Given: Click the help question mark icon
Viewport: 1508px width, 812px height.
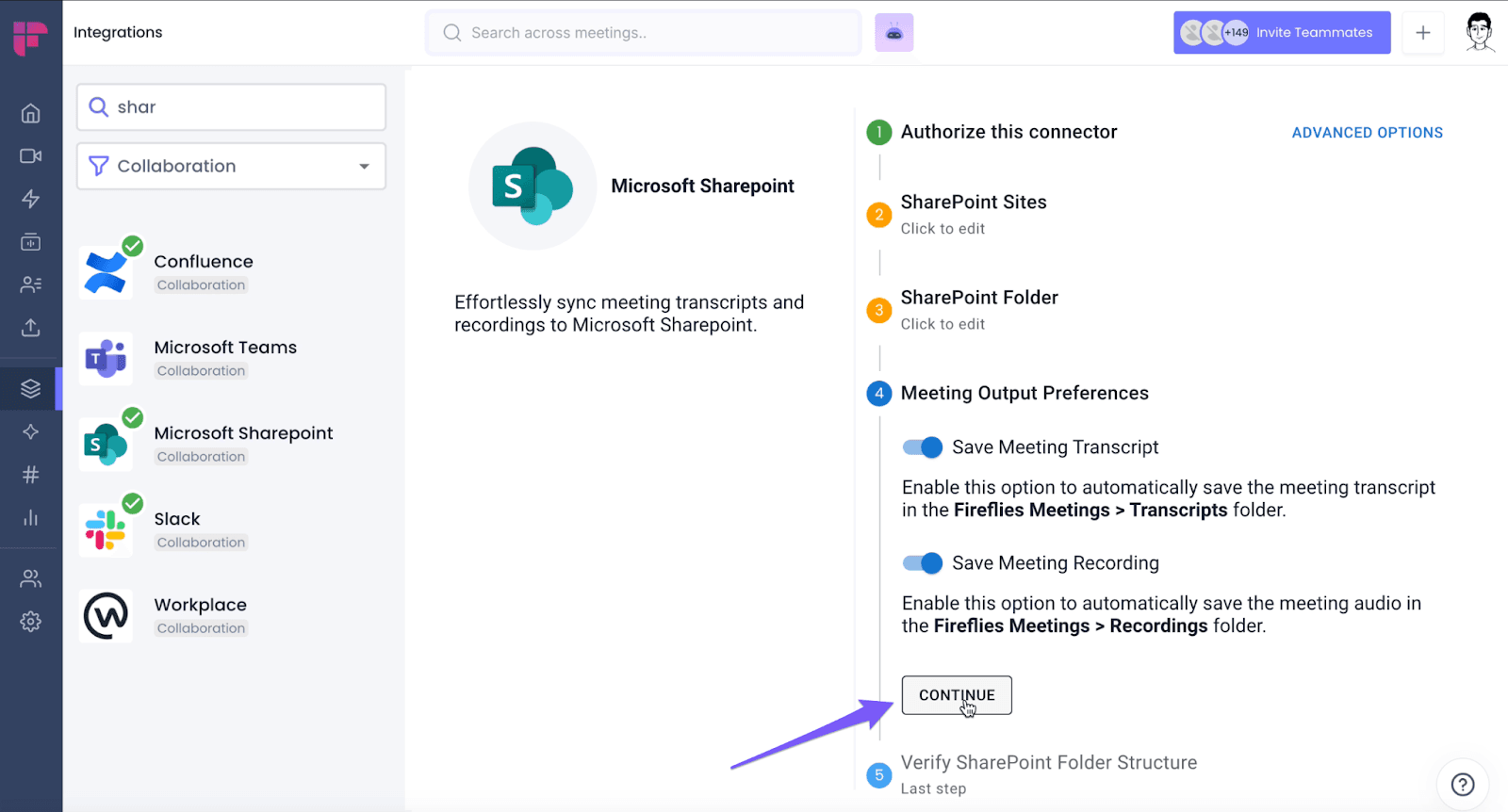Looking at the screenshot, I should tap(1463, 784).
